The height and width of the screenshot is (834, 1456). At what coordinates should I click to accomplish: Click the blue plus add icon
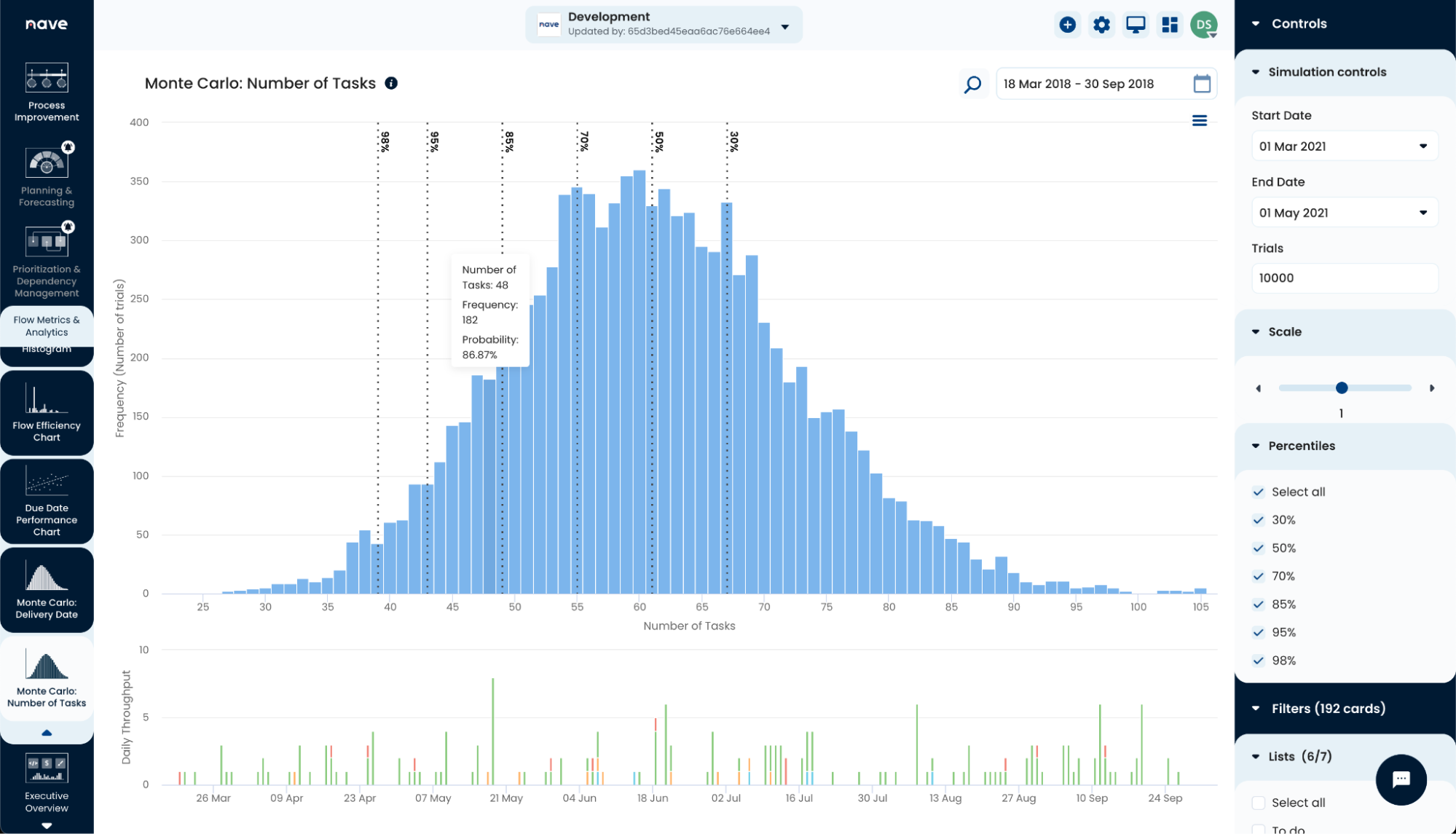click(x=1067, y=25)
